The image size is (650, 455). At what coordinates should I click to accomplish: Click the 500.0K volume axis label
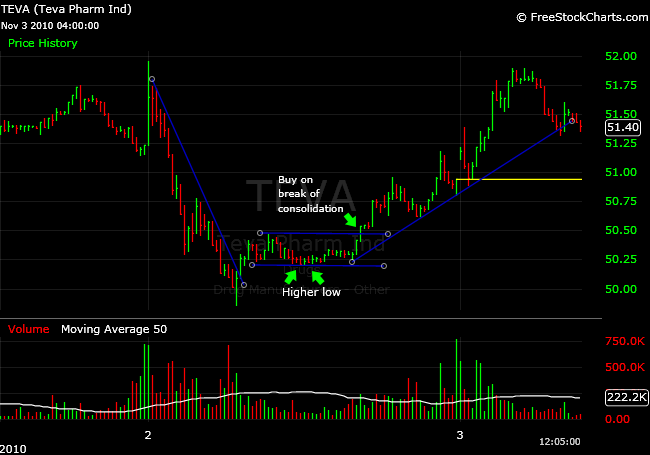[x=625, y=367]
